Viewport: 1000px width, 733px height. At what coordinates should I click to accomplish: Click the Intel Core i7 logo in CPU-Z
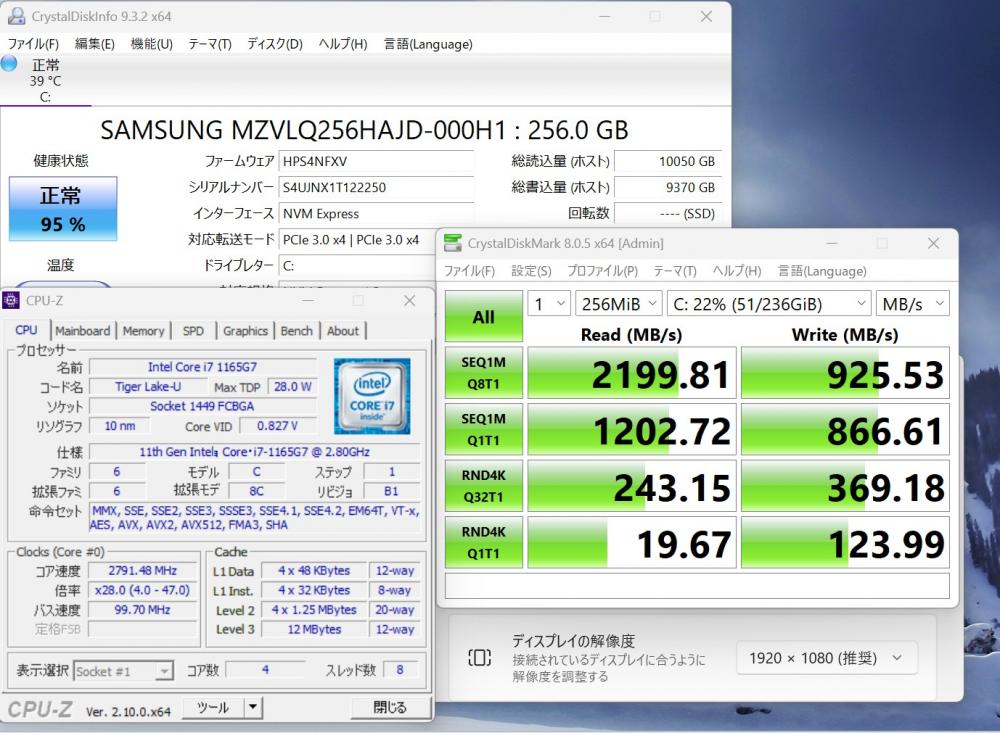(x=372, y=396)
